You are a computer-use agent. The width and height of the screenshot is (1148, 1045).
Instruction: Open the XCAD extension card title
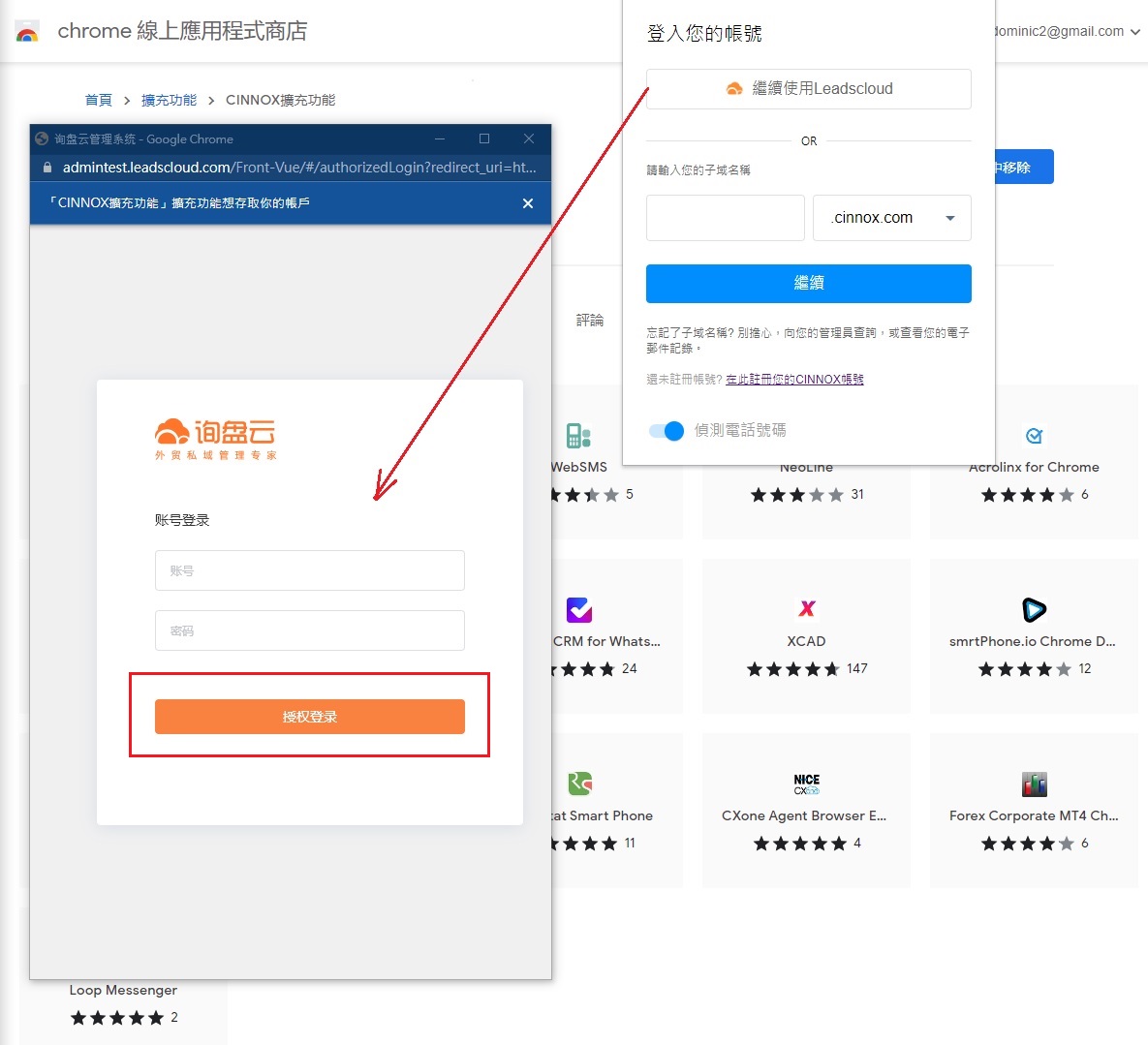tap(806, 641)
